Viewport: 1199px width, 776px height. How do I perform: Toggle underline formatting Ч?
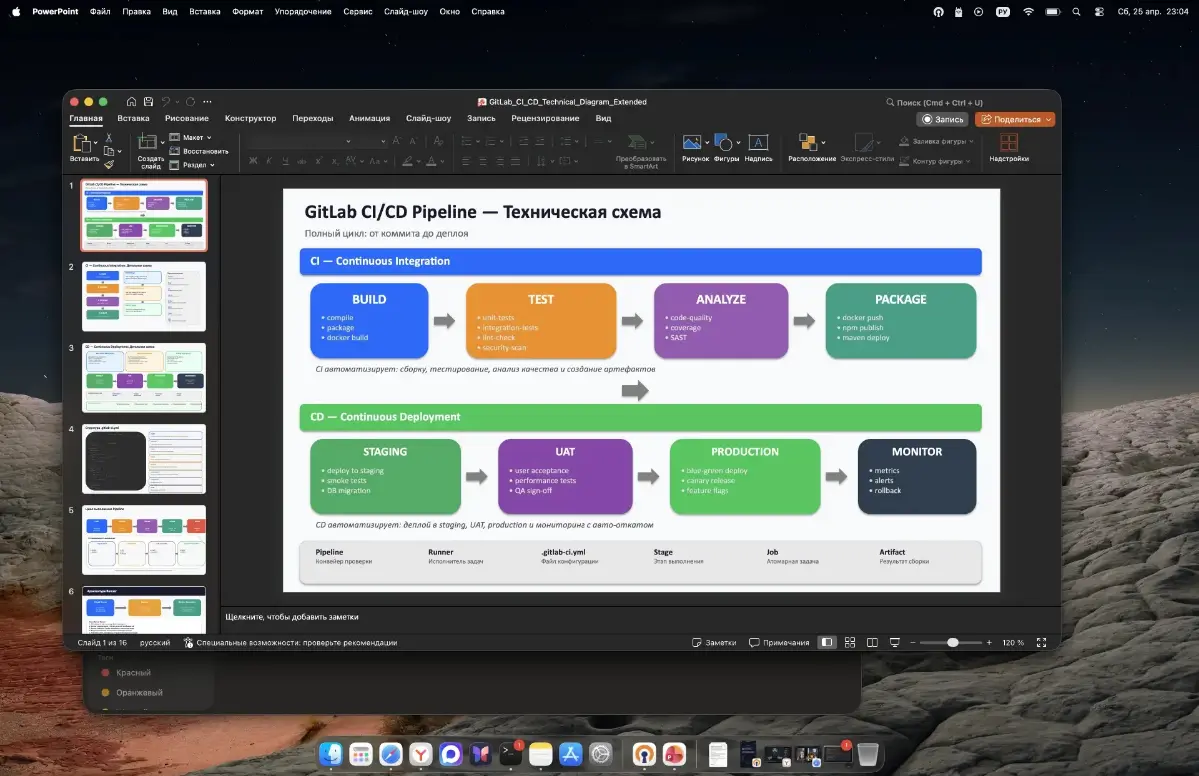(285, 161)
